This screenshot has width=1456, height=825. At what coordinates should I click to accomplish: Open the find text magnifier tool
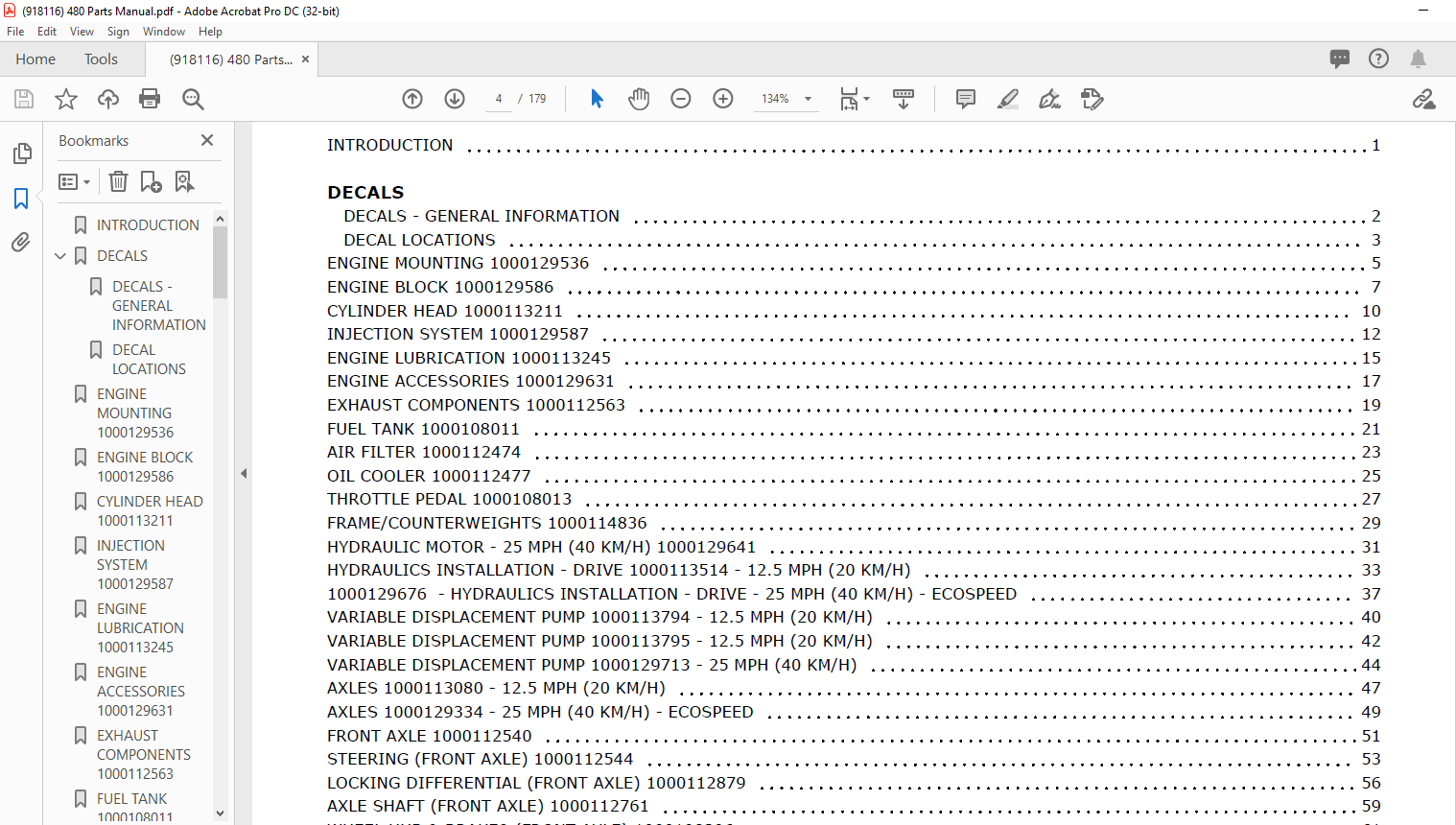pyautogui.click(x=193, y=99)
